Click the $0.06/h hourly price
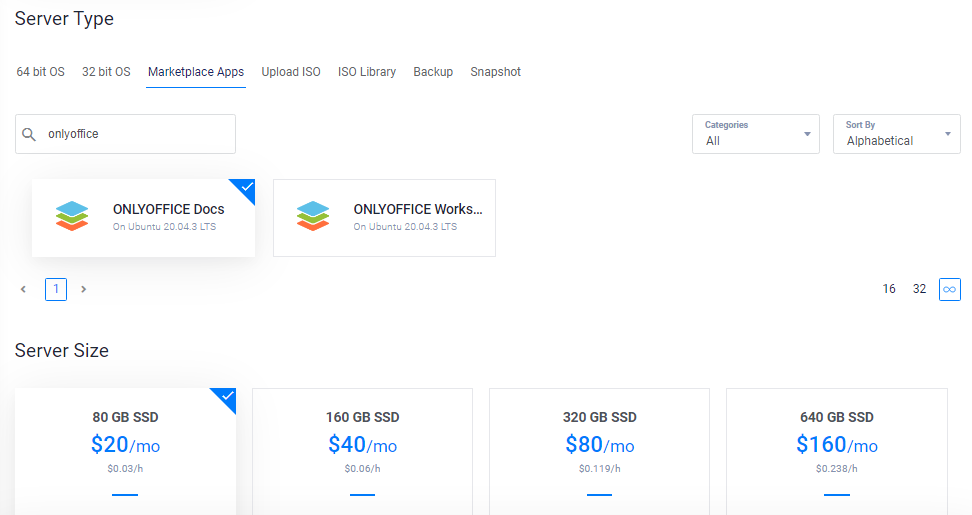Image resolution: width=972 pixels, height=515 pixels. pyautogui.click(x=363, y=469)
